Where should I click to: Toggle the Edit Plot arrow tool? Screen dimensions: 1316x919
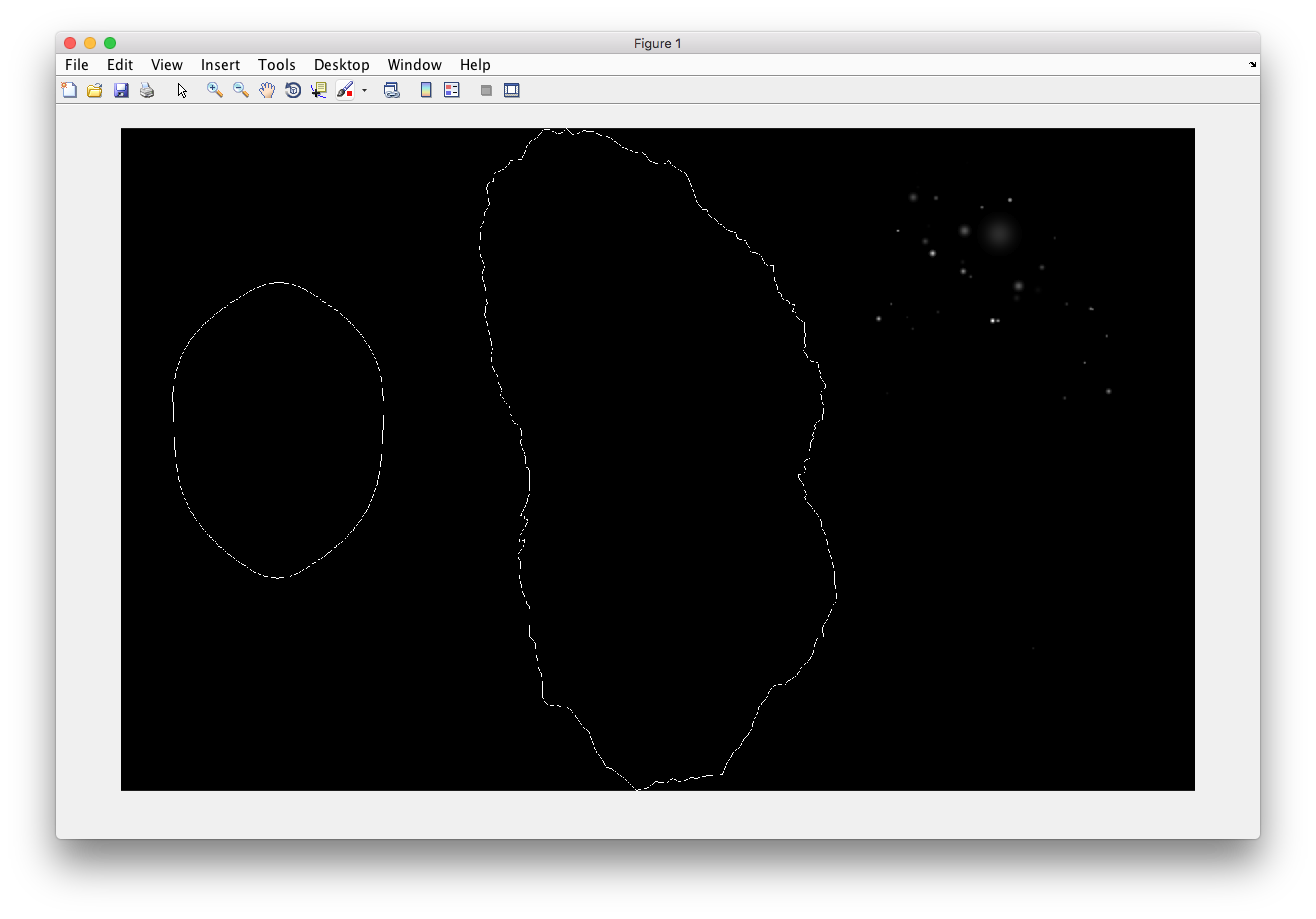(182, 90)
